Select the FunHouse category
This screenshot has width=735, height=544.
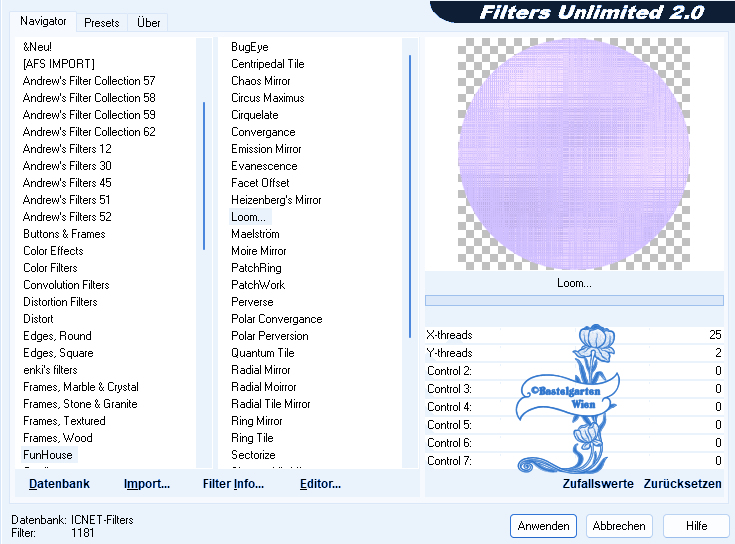(48, 455)
